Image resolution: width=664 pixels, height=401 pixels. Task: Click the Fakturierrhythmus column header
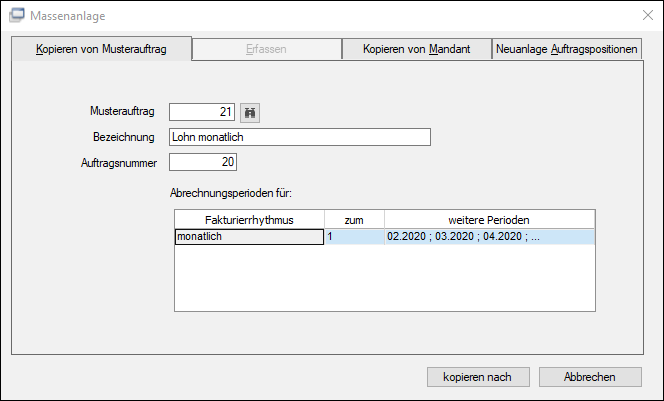(249, 220)
